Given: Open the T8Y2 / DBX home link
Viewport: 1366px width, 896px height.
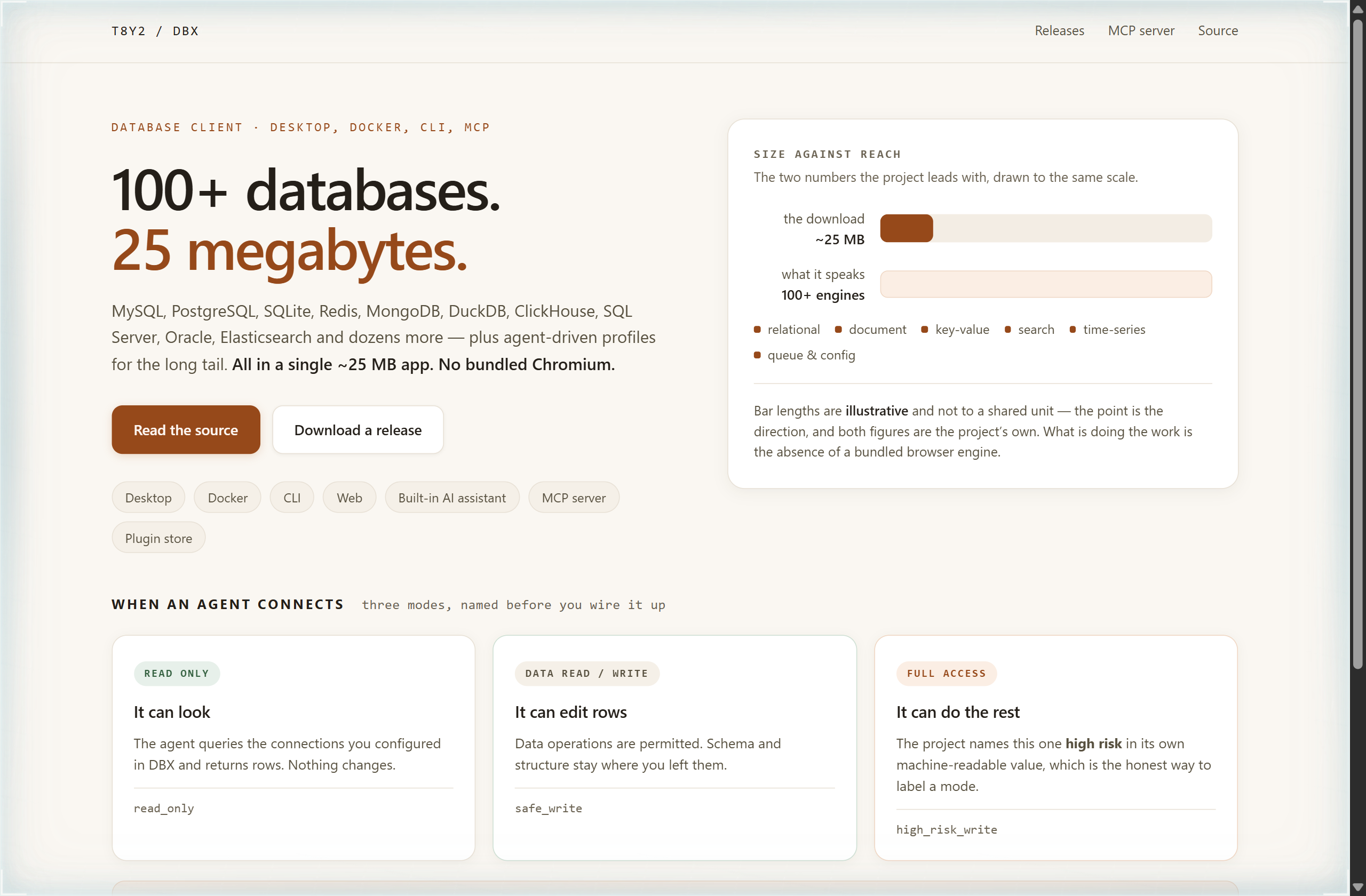Looking at the screenshot, I should [155, 31].
